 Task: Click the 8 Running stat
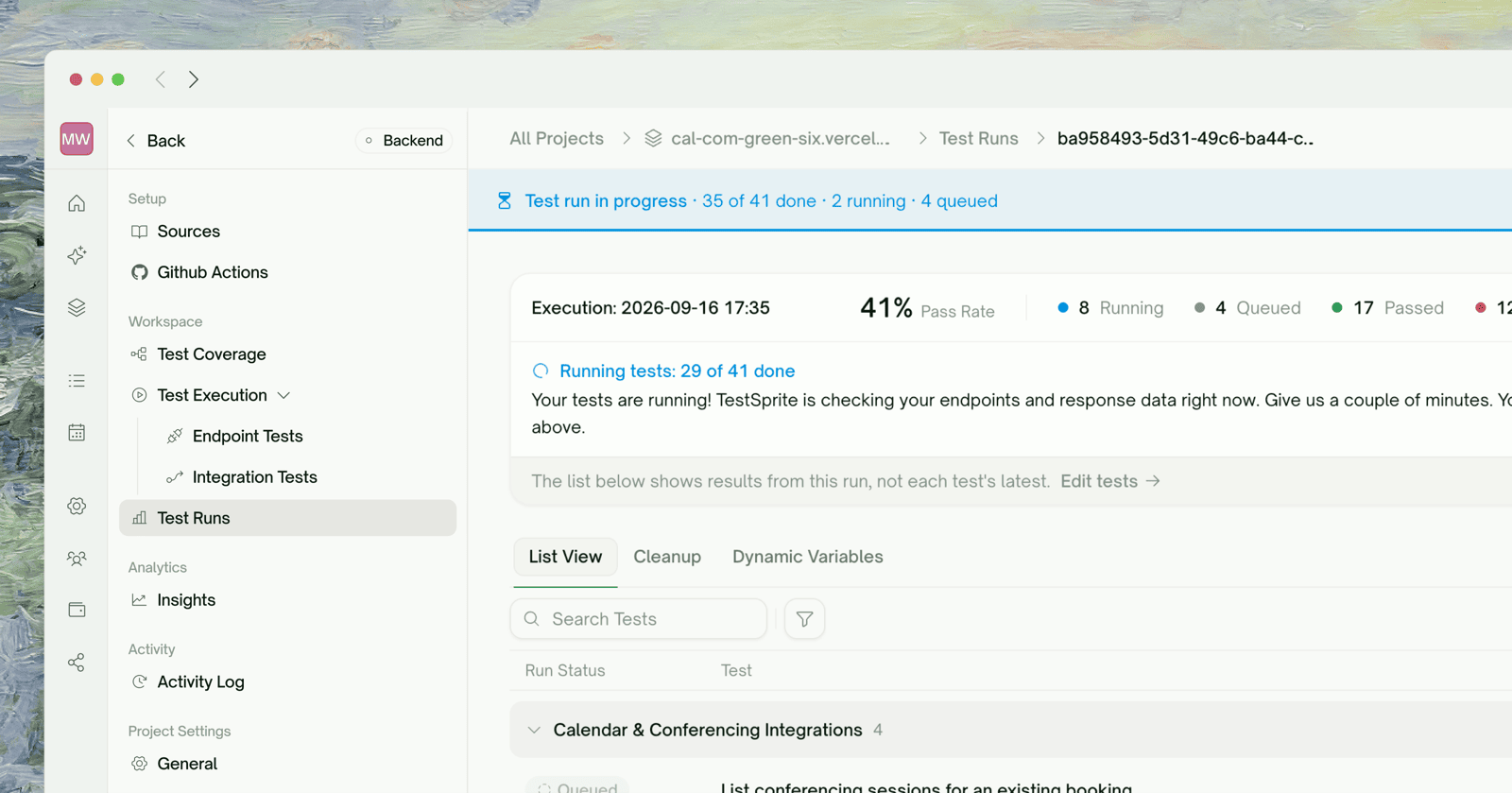coord(1110,308)
